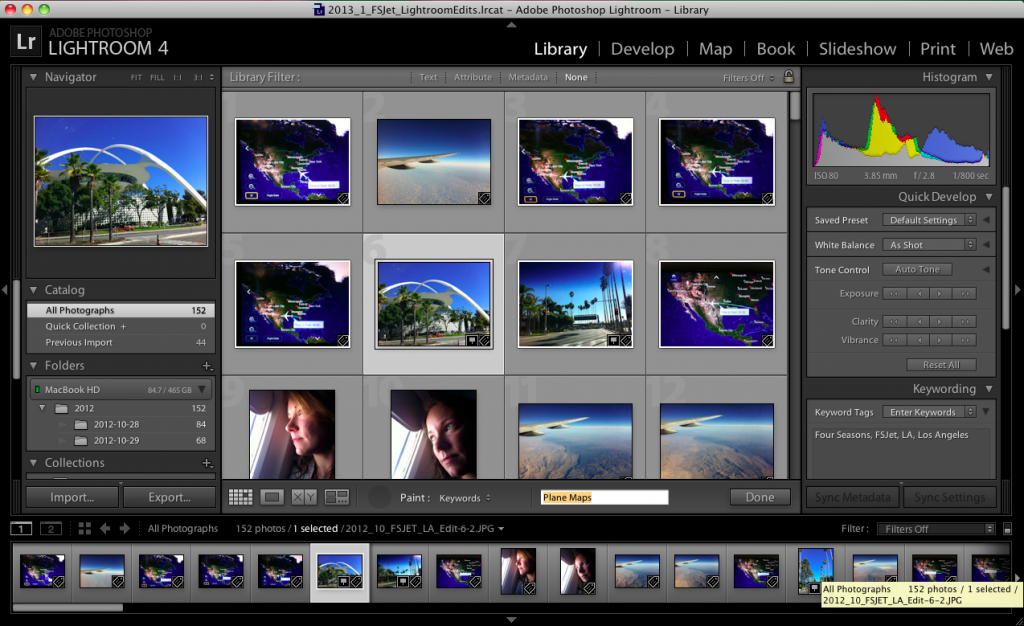The height and width of the screenshot is (626, 1024).
Task: Click Done in the toolbar
Action: click(x=760, y=497)
